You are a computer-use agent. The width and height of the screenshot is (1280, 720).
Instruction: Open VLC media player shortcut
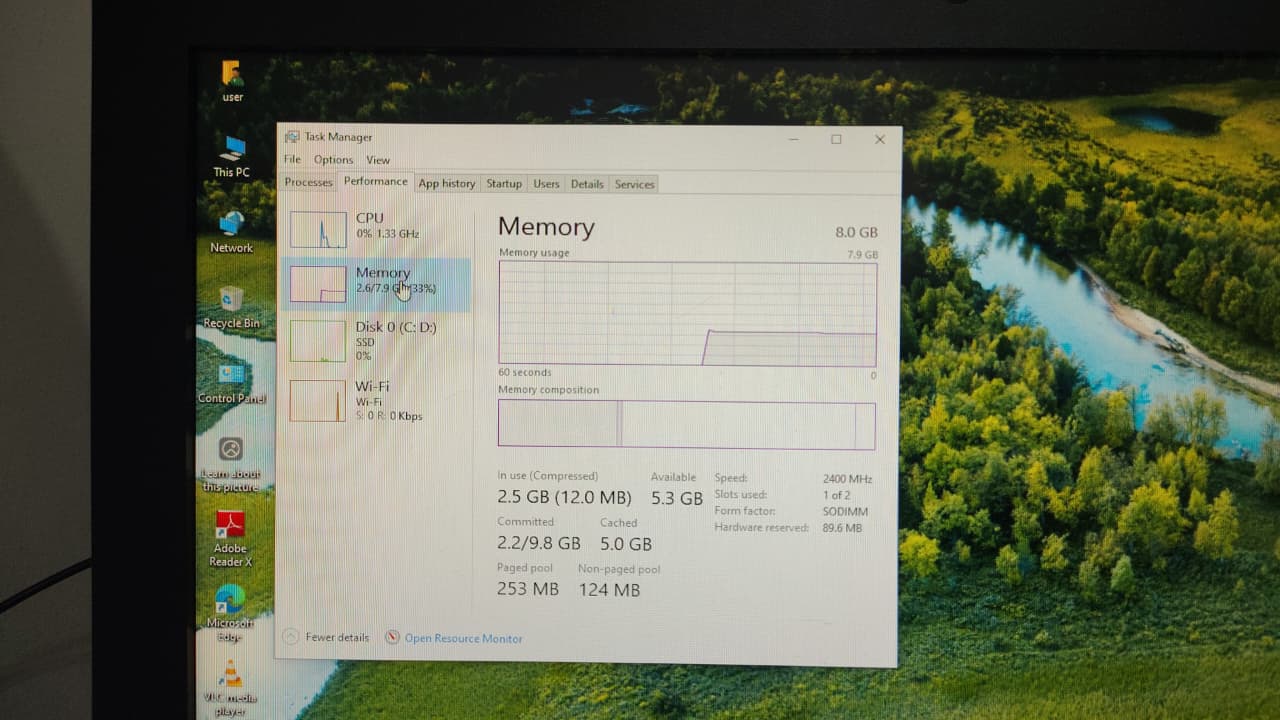tap(231, 674)
